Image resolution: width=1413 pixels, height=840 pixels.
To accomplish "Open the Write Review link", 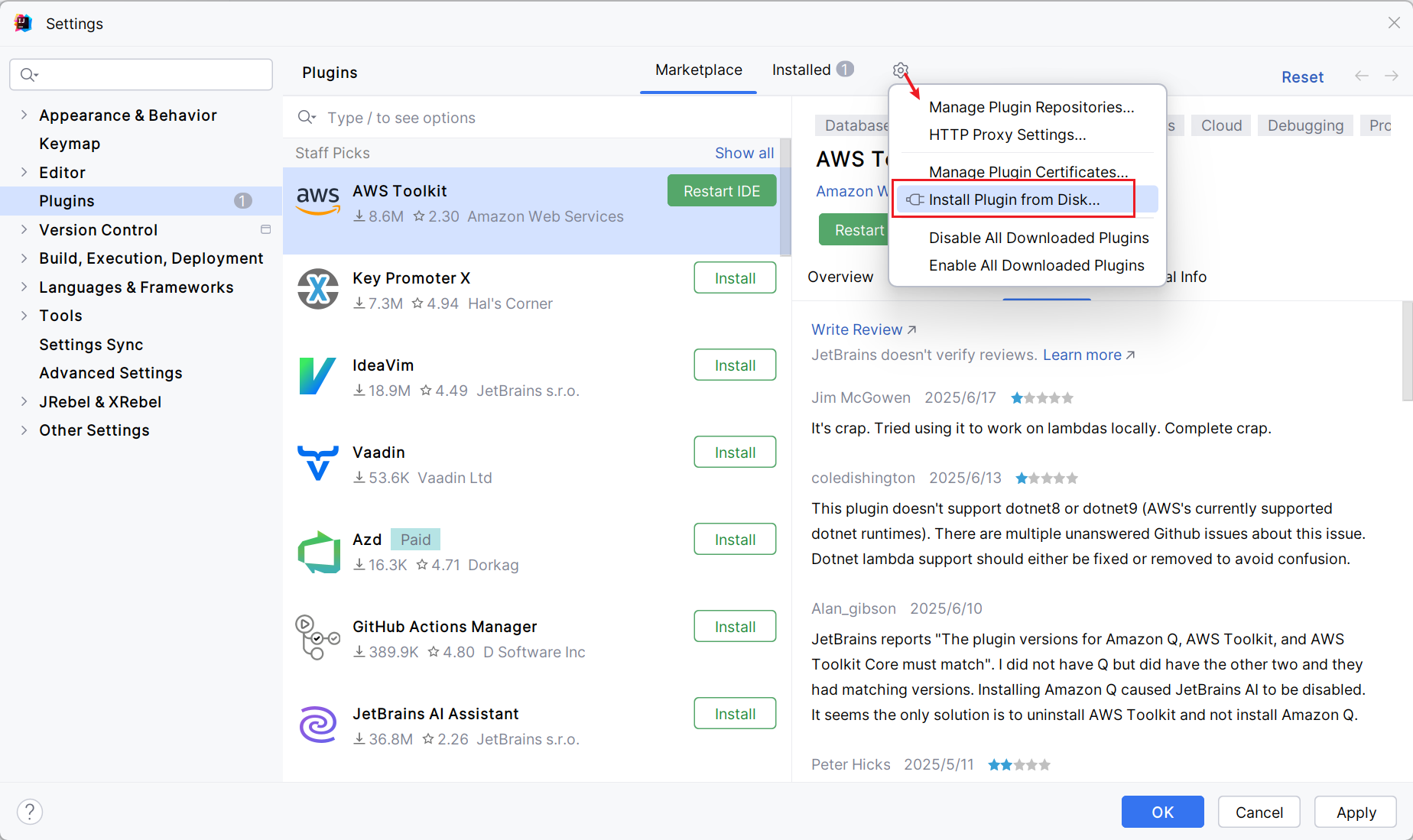I will (863, 329).
